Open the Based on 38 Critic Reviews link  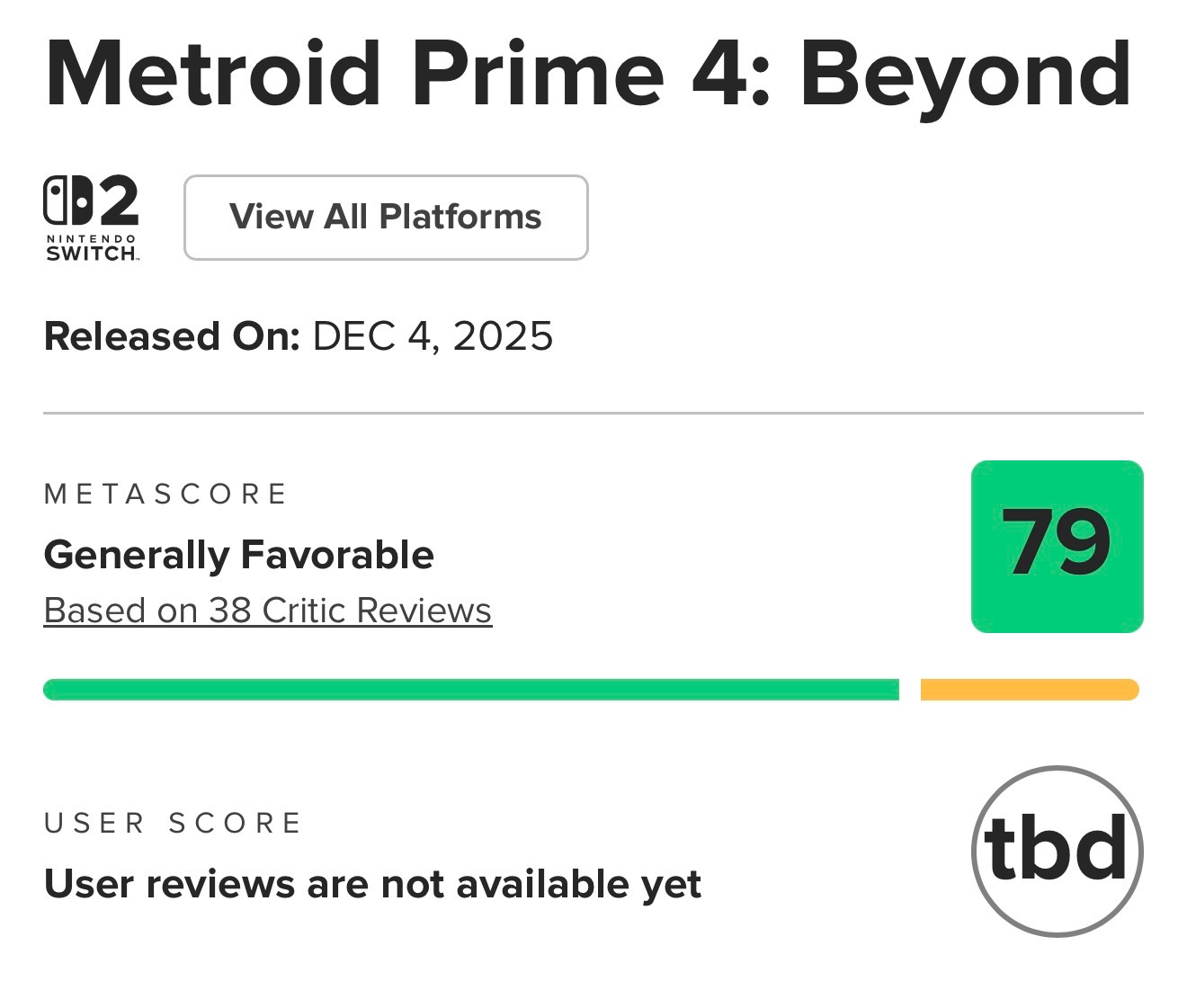267,611
